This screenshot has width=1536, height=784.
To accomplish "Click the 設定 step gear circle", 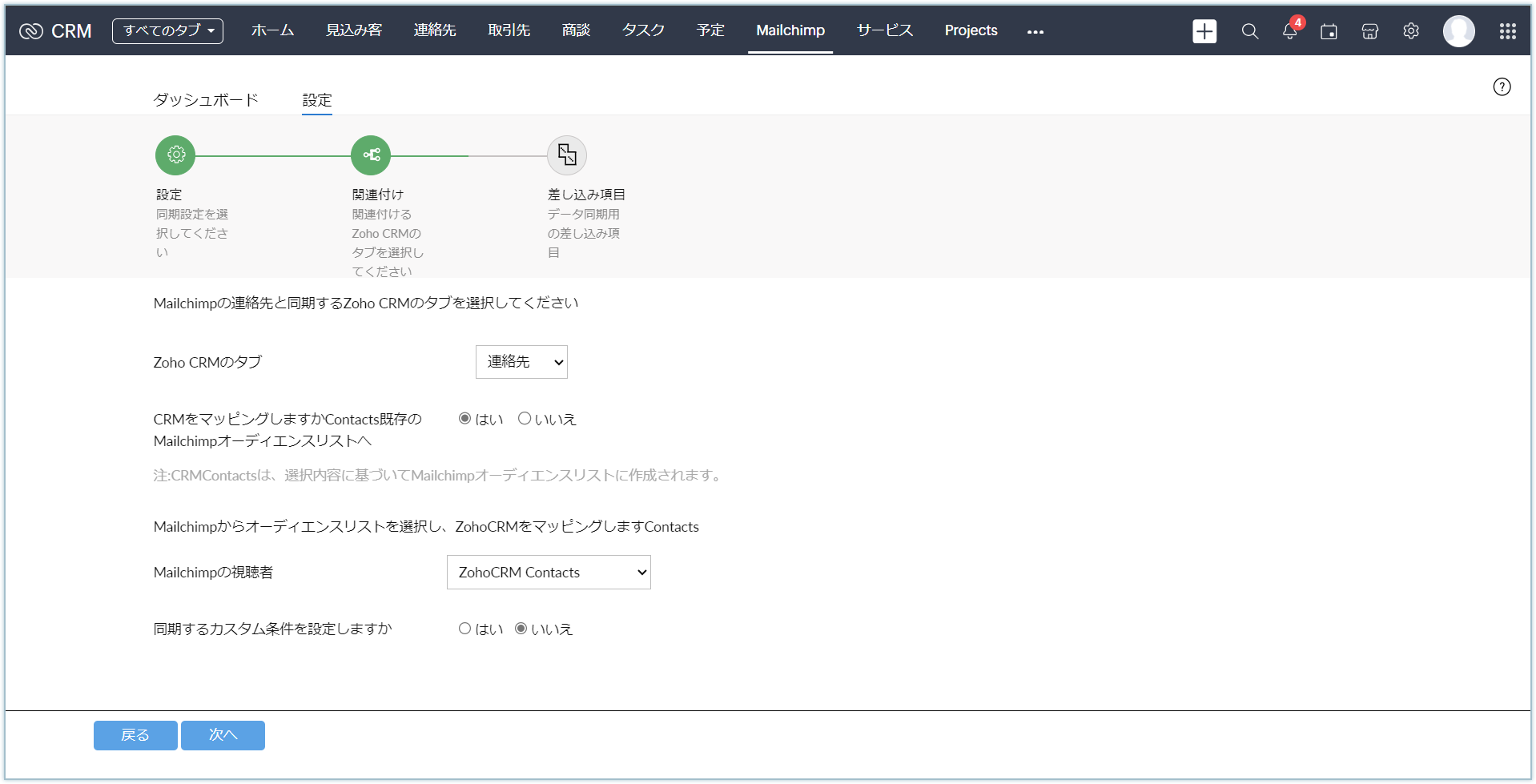I will tap(175, 155).
